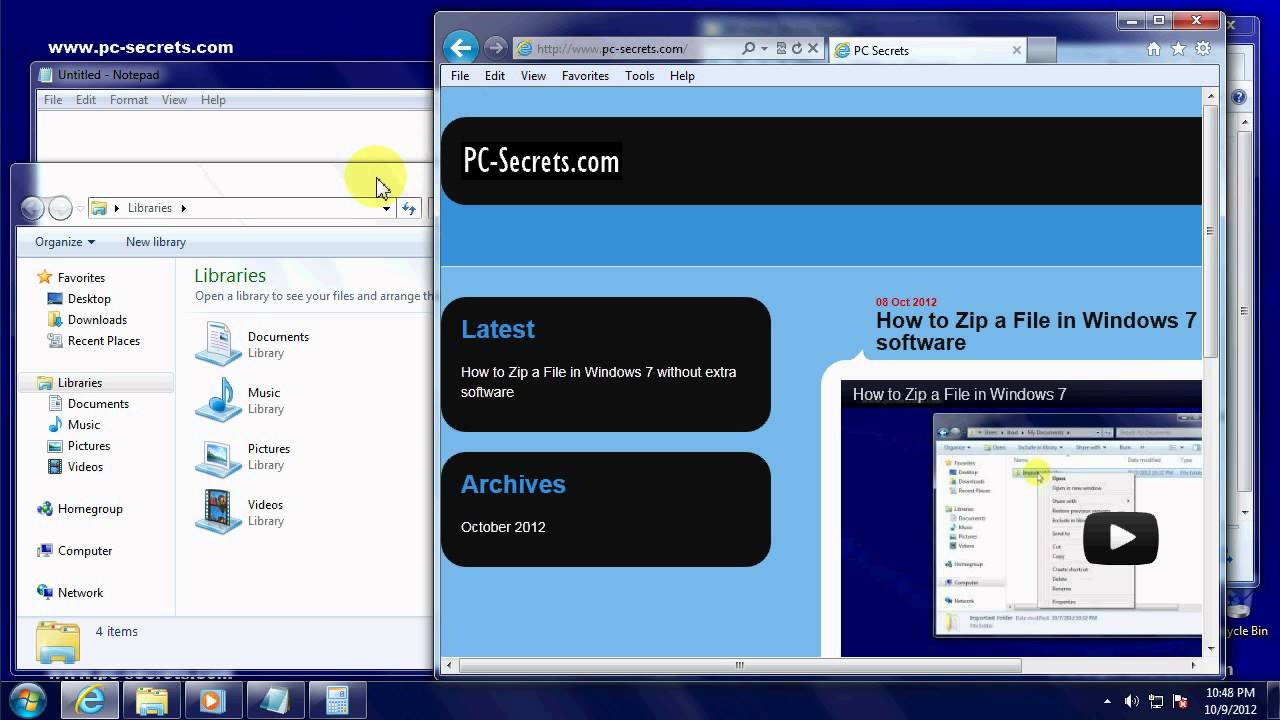Click the New library button

[156, 242]
